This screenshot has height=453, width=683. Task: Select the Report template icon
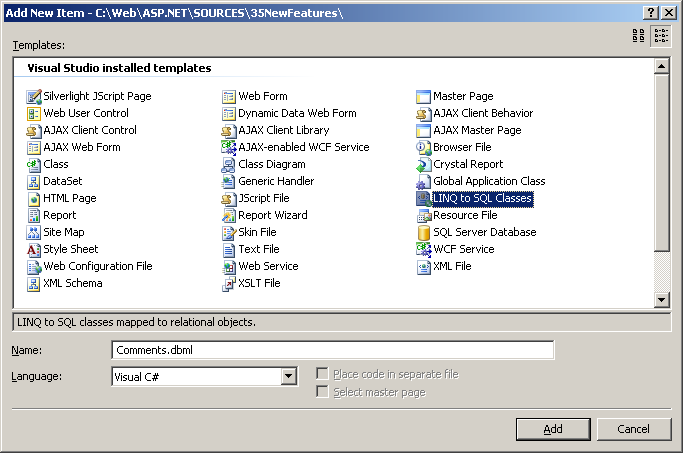coord(34,215)
